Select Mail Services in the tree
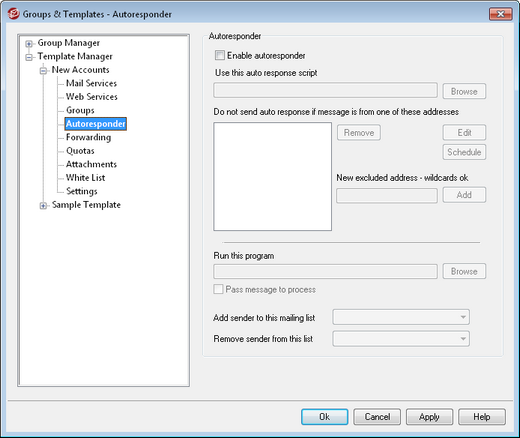This screenshot has height=438, width=520. click(x=91, y=83)
